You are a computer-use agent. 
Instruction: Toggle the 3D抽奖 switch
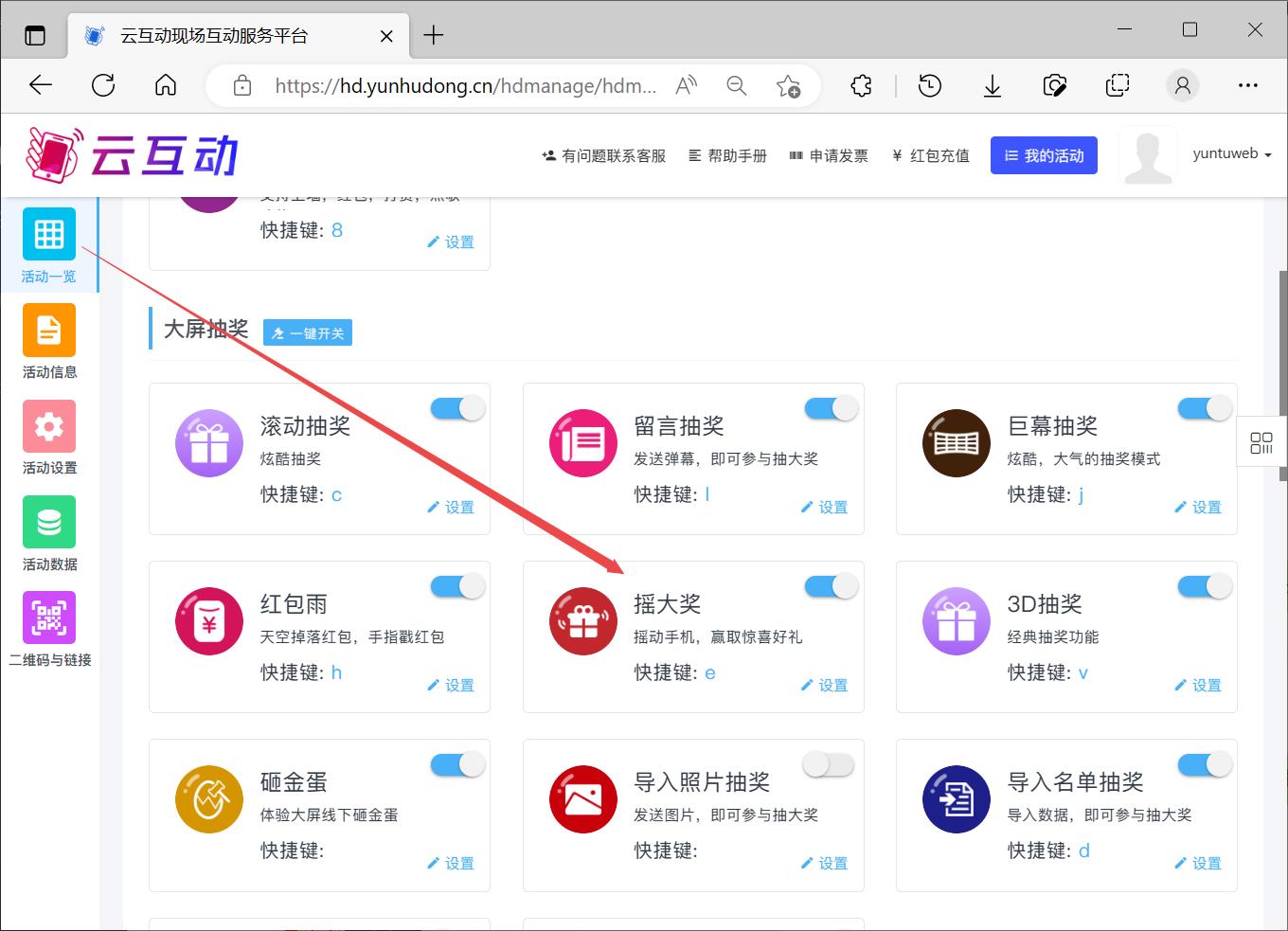(x=1205, y=586)
